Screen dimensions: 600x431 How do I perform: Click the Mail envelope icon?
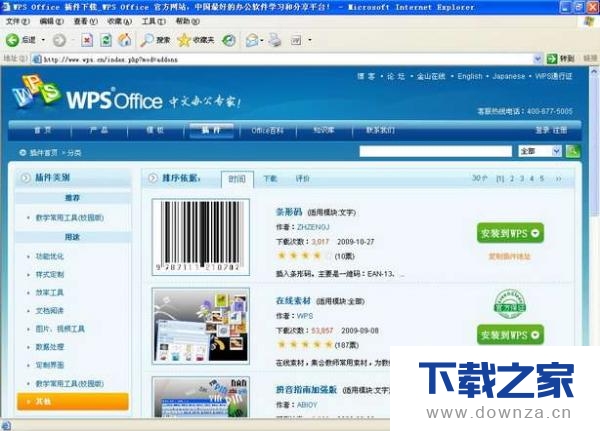coord(252,40)
